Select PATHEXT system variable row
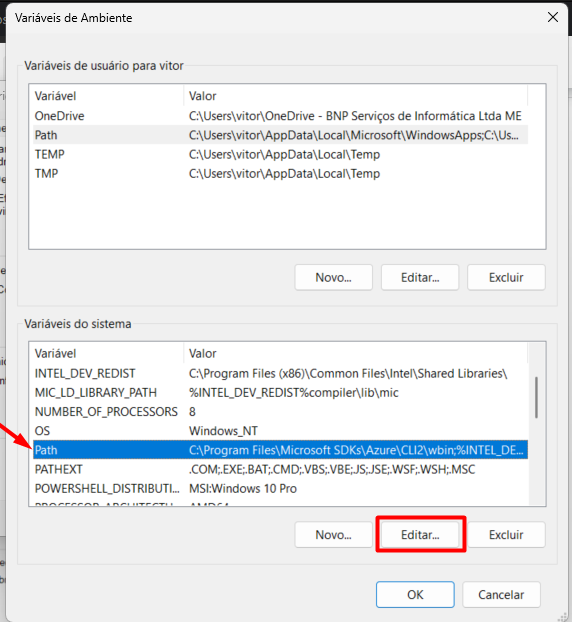The height and width of the screenshot is (622, 572). click(280, 469)
